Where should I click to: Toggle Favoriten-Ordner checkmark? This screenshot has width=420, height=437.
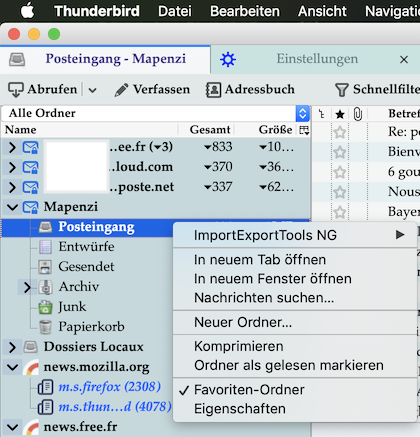pos(295,390)
